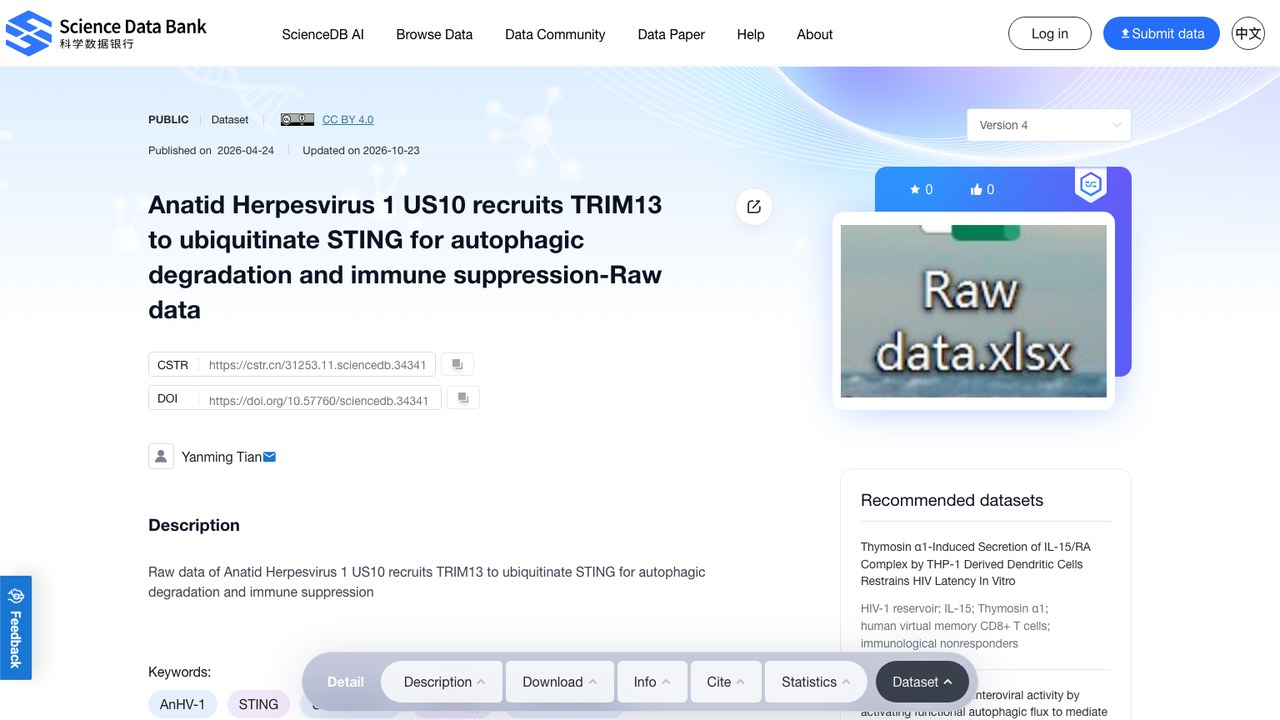Click the CSTR URL field
The height and width of the screenshot is (720, 1280).
318,365
